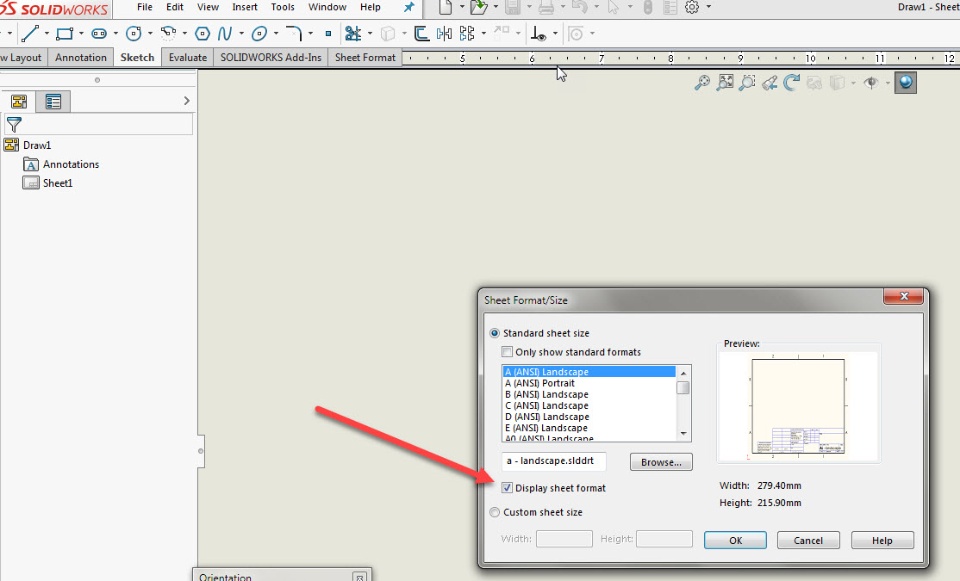This screenshot has height=581, width=960.
Task: Expand the panel with chevron arrow
Action: coord(187,101)
